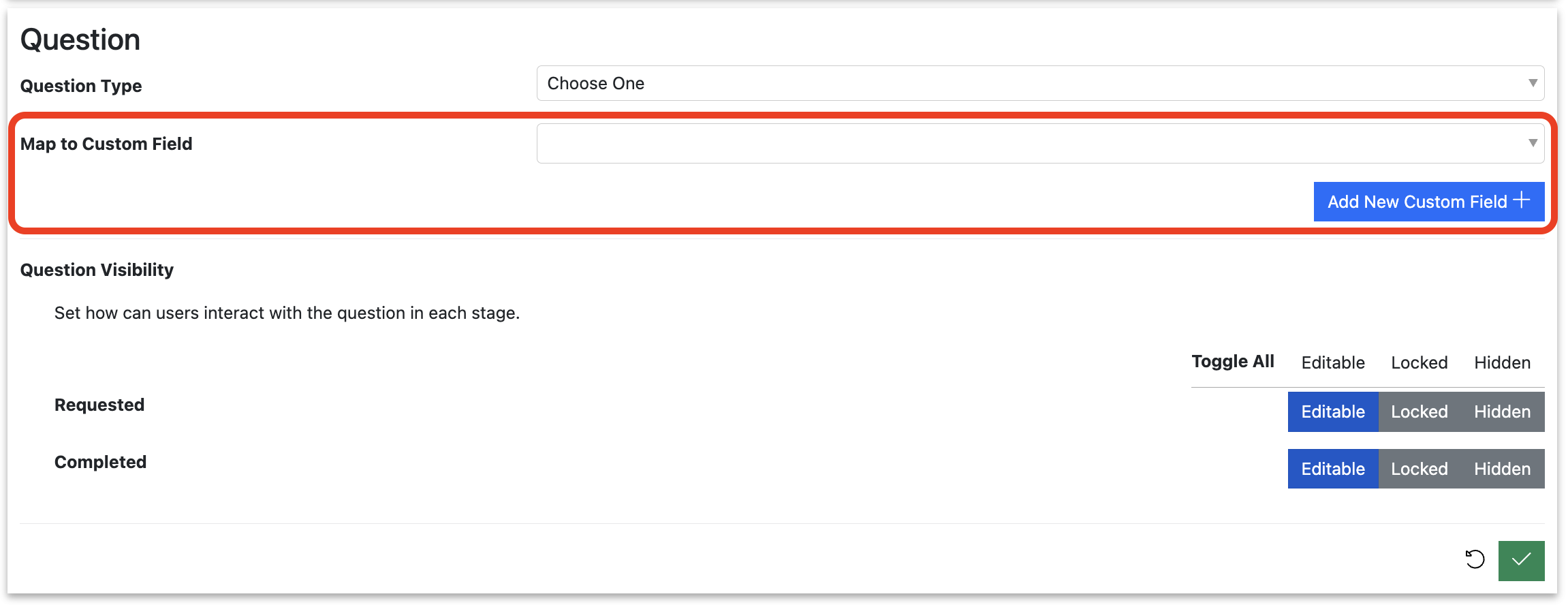Click the Question Visibility label
This screenshot has width=1568, height=605.
97,270
